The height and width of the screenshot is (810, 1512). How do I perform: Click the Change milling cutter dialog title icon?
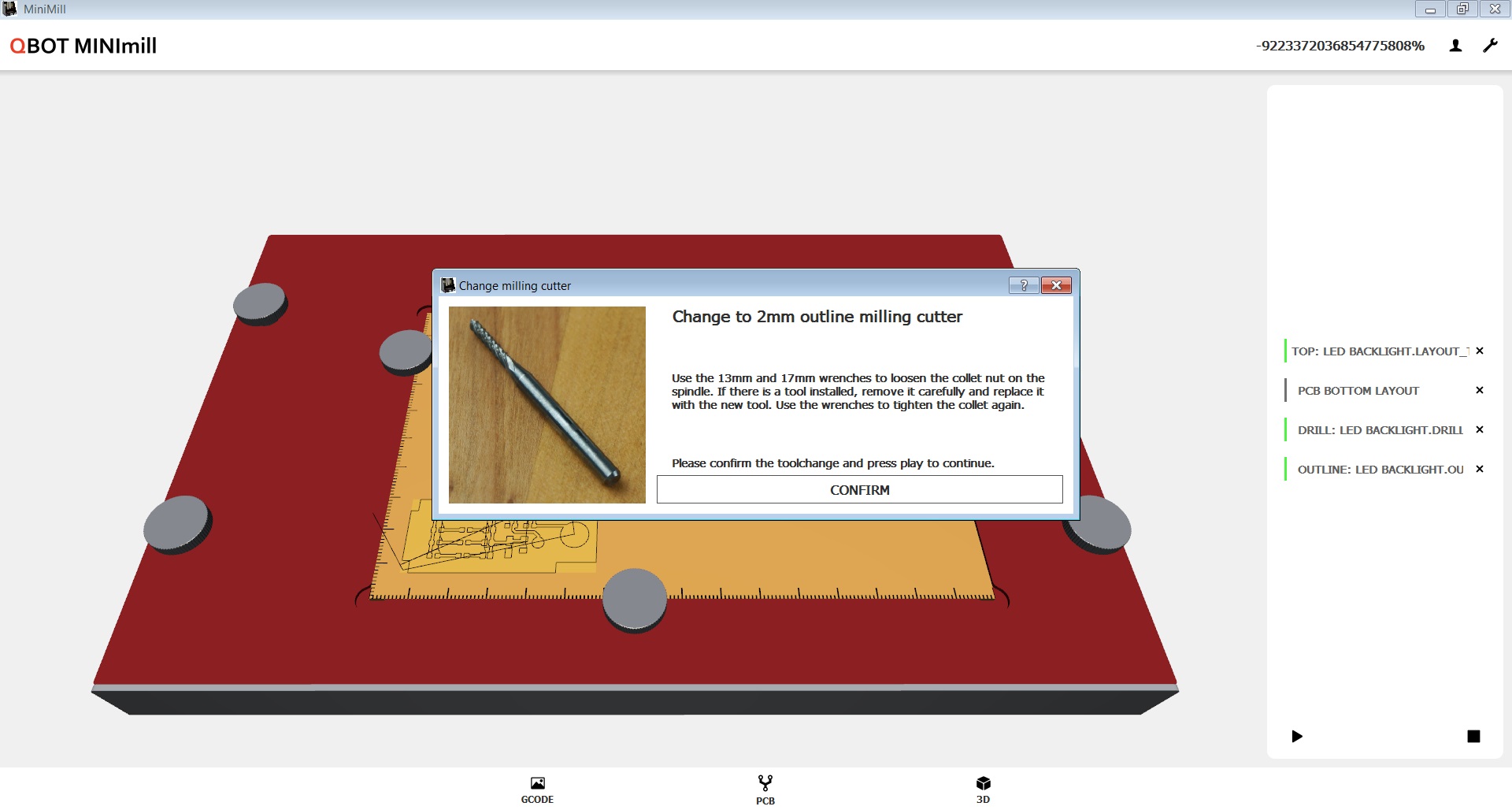[x=448, y=284]
